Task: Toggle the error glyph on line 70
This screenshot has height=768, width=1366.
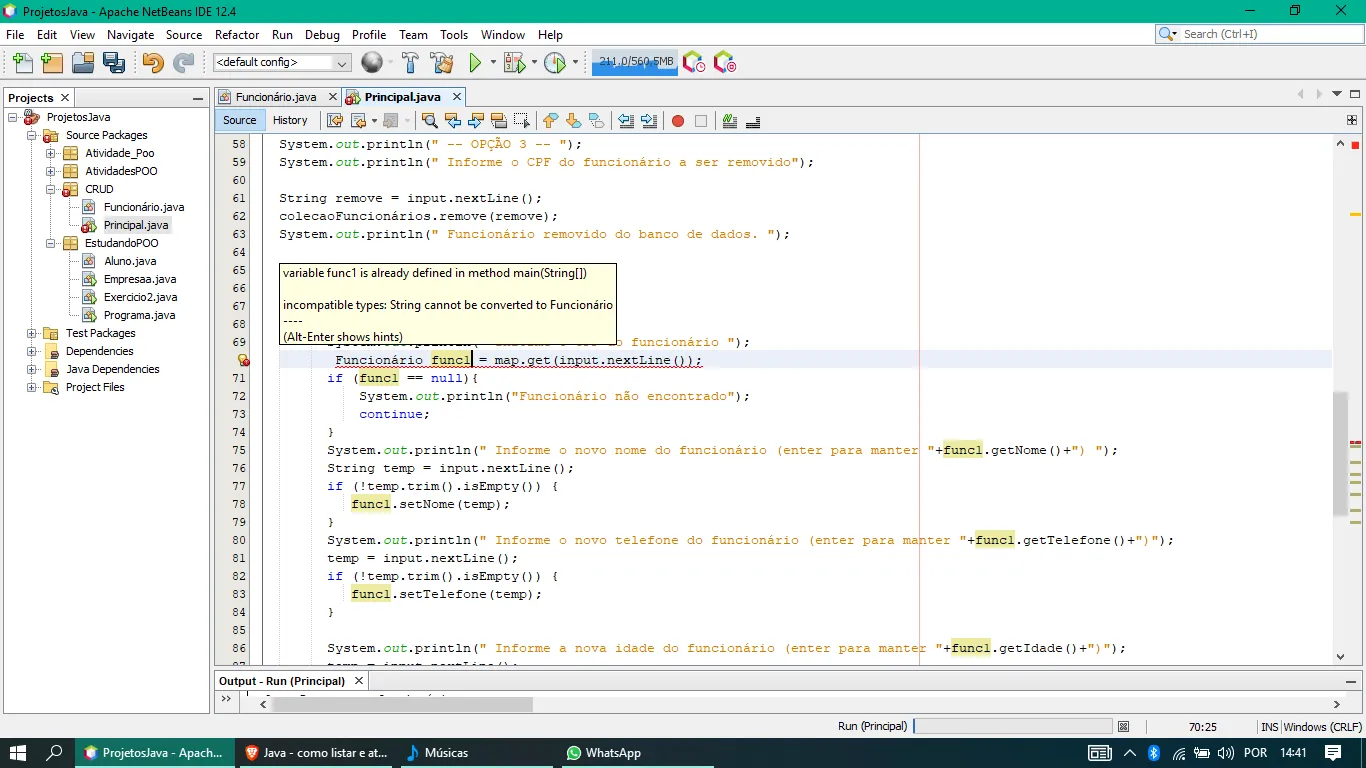Action: (x=242, y=360)
